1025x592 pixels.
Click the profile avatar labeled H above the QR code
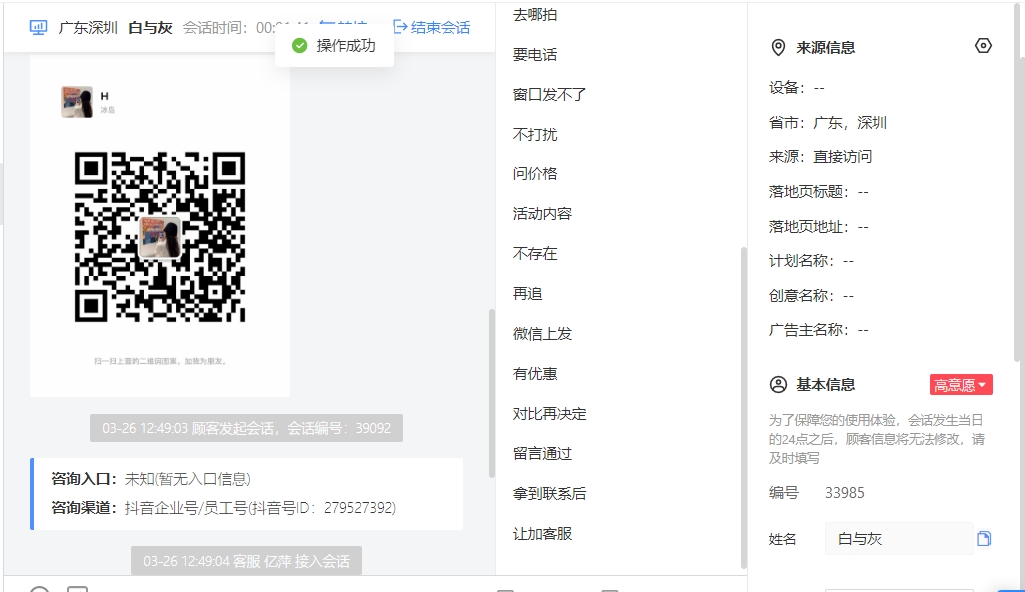pos(77,102)
